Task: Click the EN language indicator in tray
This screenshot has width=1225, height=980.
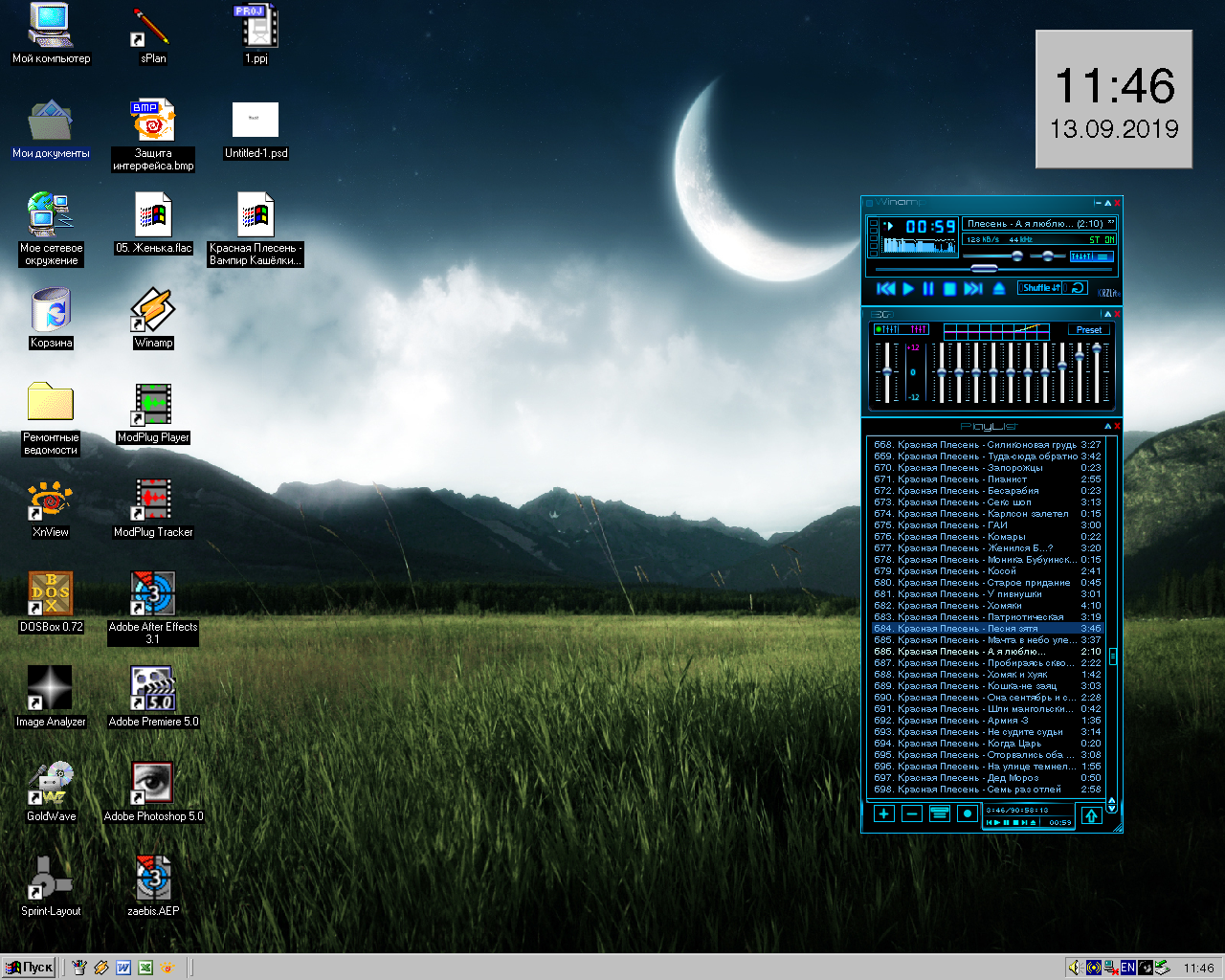Action: [1128, 968]
